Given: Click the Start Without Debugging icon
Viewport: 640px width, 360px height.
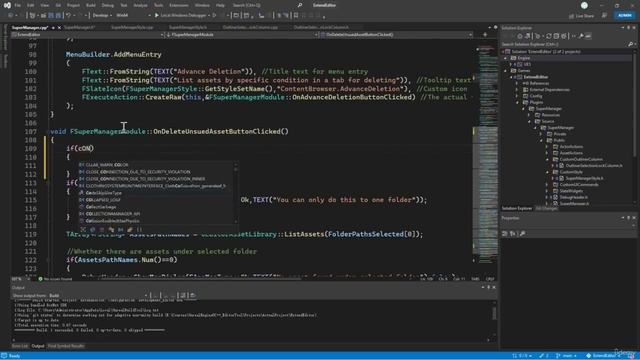Looking at the screenshot, I should point(214,16).
